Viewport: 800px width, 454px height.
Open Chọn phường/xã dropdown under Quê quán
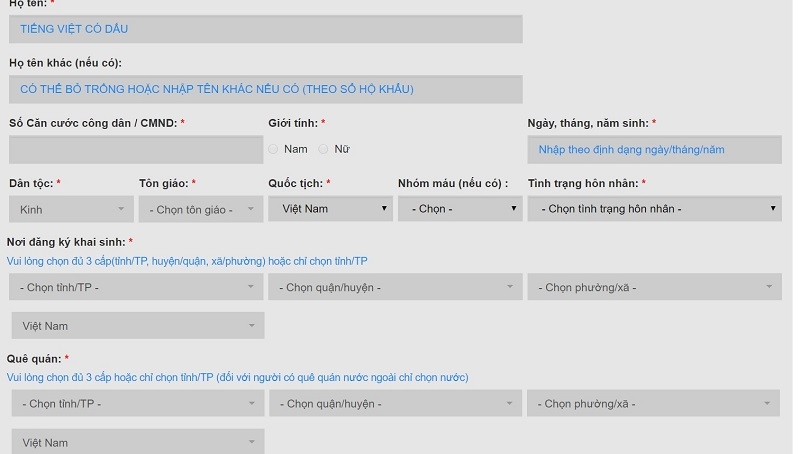click(654, 404)
